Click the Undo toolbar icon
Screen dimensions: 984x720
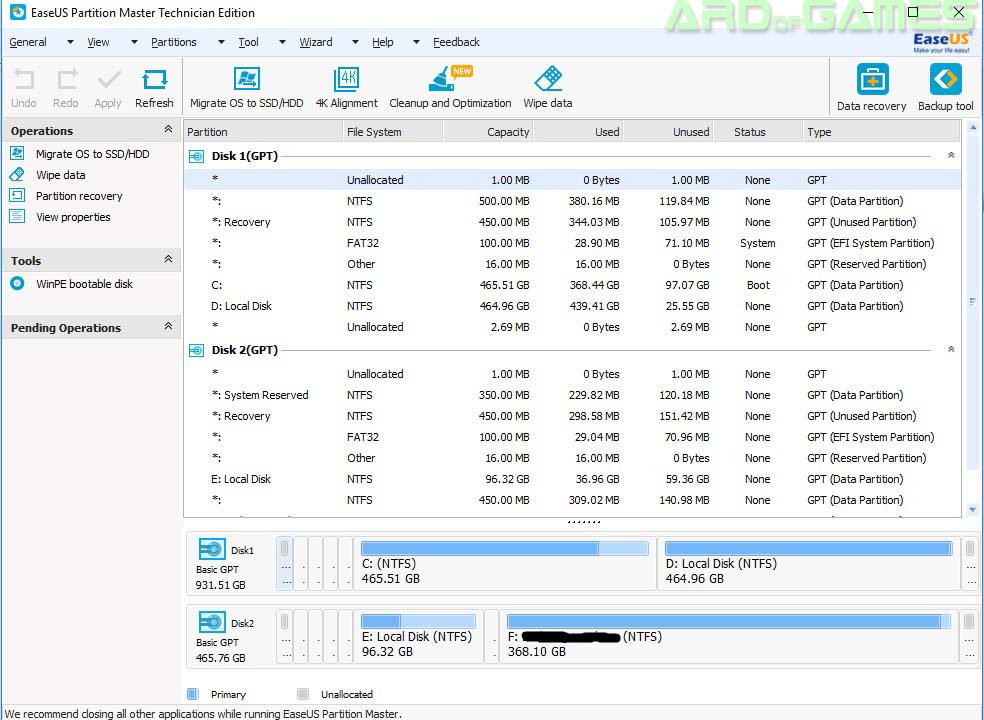(x=24, y=80)
